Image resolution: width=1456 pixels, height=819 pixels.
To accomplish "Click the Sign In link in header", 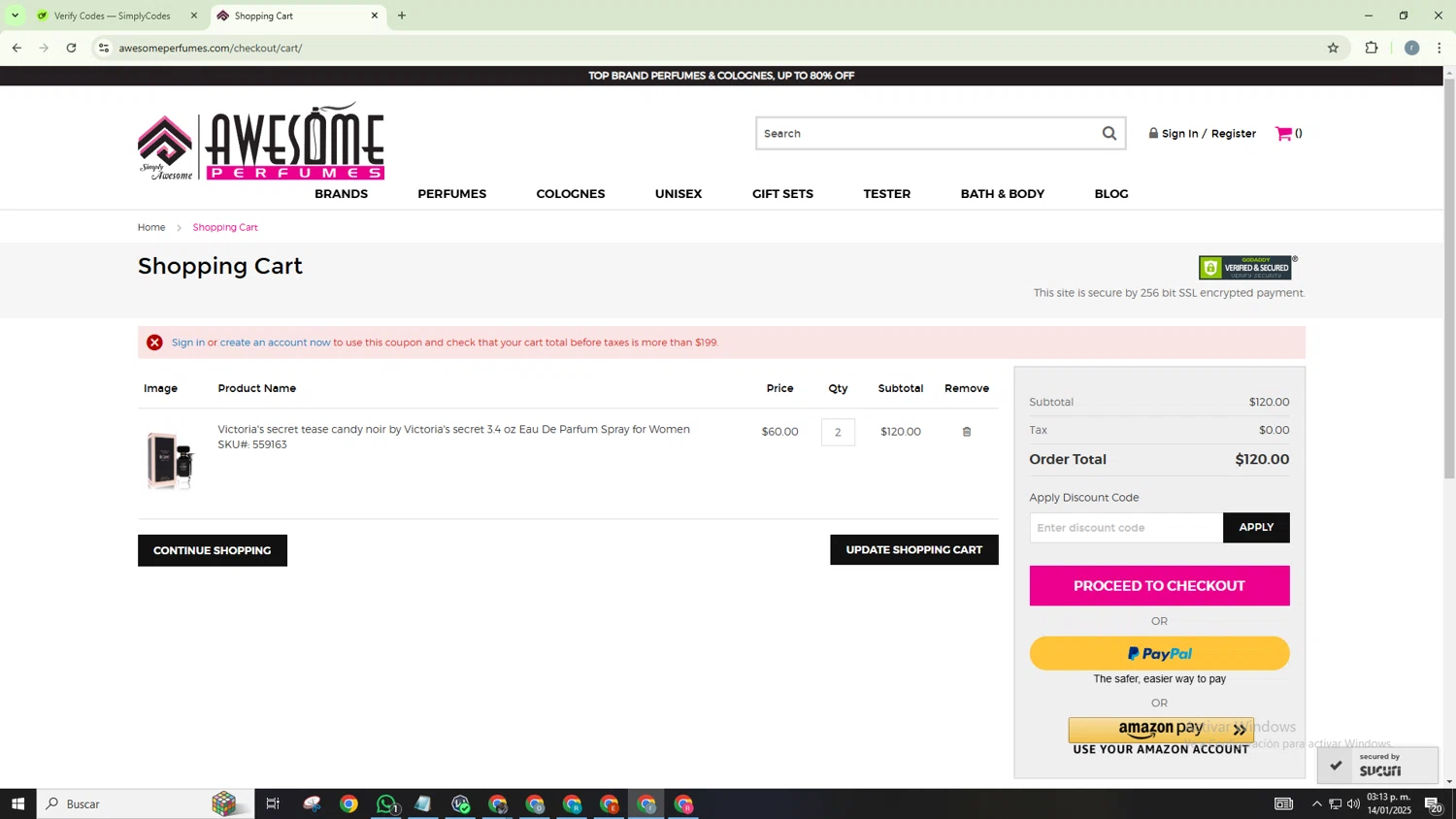I will click(1179, 134).
